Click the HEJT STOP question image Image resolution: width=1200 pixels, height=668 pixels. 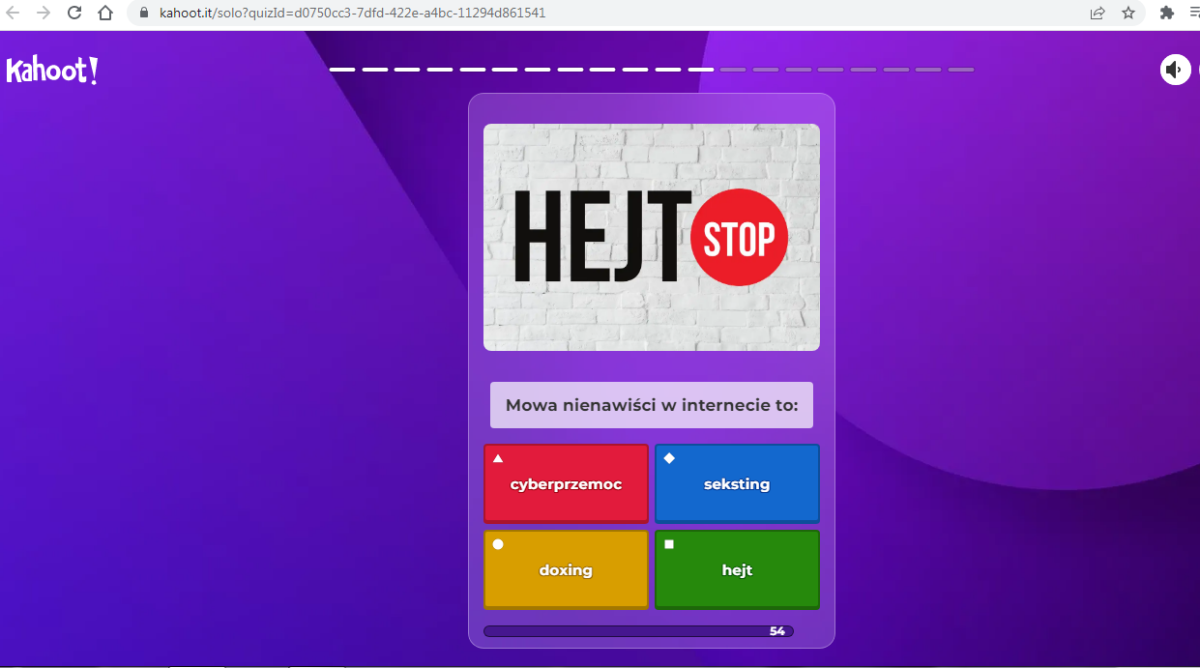(x=651, y=237)
